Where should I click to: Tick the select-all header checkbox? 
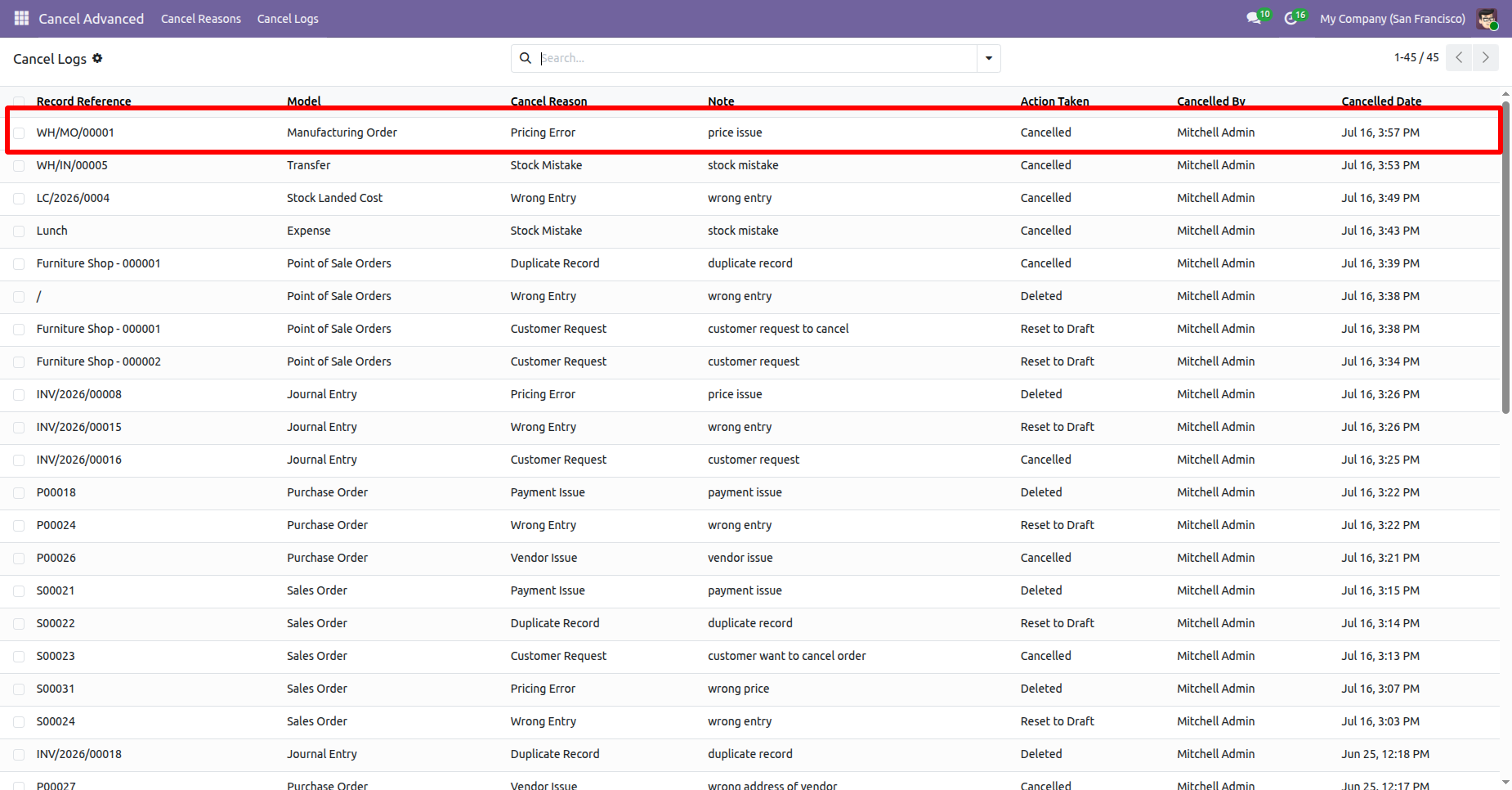point(19,101)
